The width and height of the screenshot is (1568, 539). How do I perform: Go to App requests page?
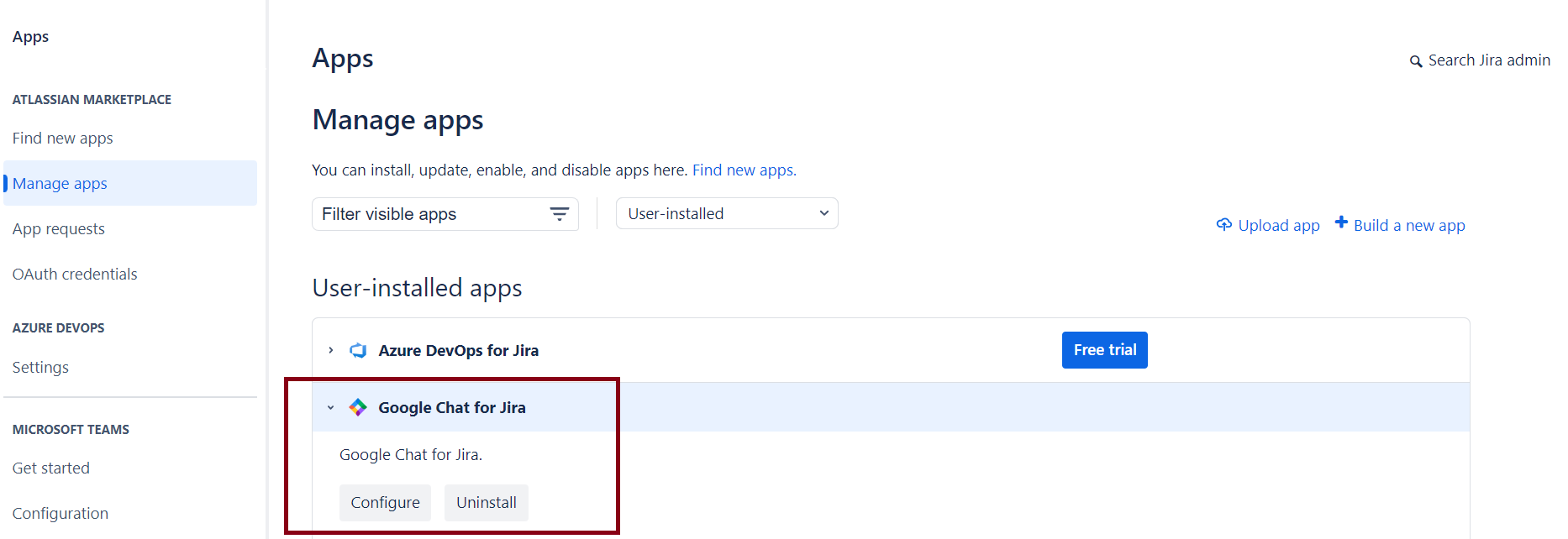pyautogui.click(x=59, y=229)
